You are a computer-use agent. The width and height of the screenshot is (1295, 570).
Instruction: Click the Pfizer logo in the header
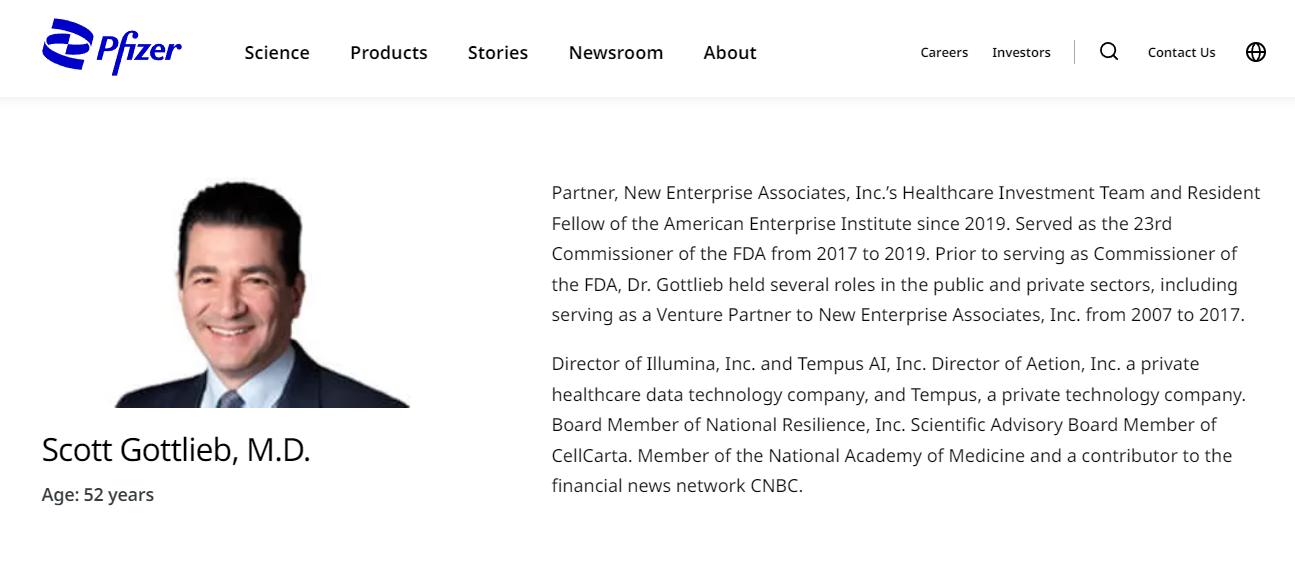112,48
